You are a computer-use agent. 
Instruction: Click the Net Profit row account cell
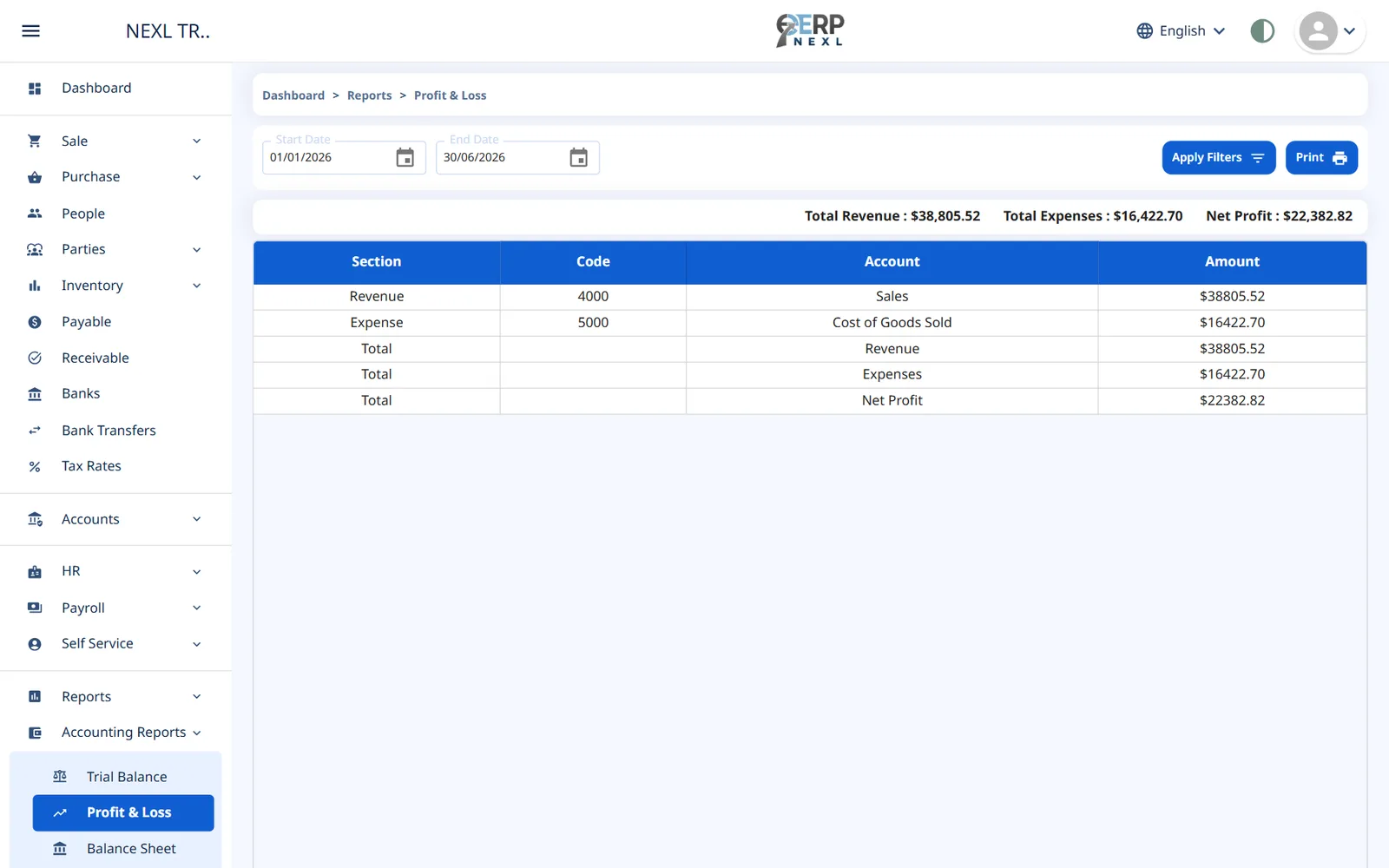[x=892, y=400]
